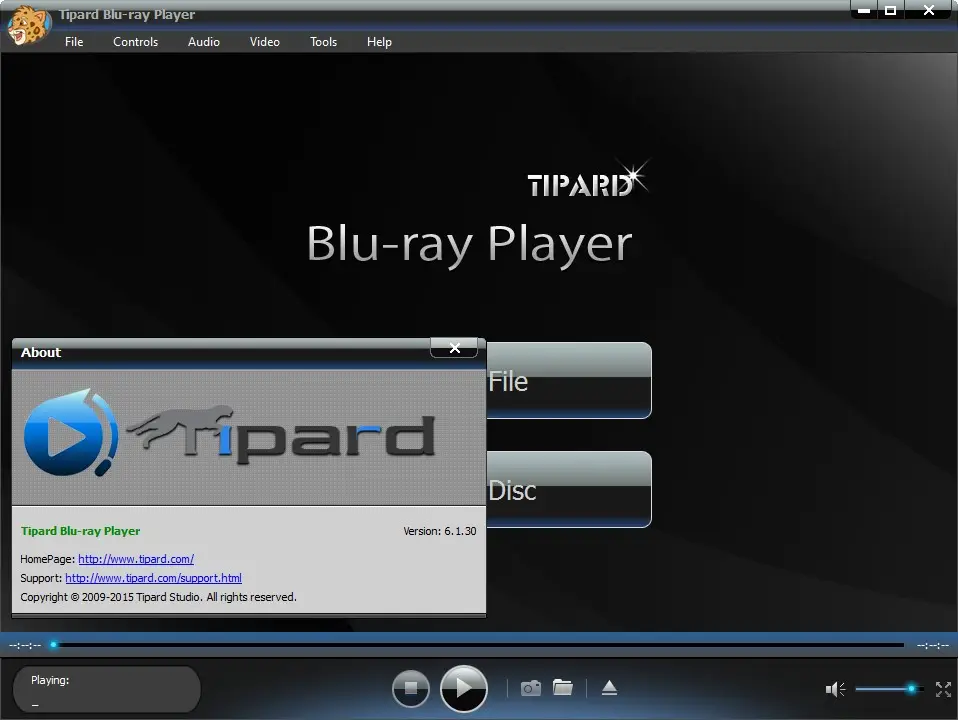Click the Tipard cheetah app logo
This screenshot has height=720, width=958.
pos(28,24)
